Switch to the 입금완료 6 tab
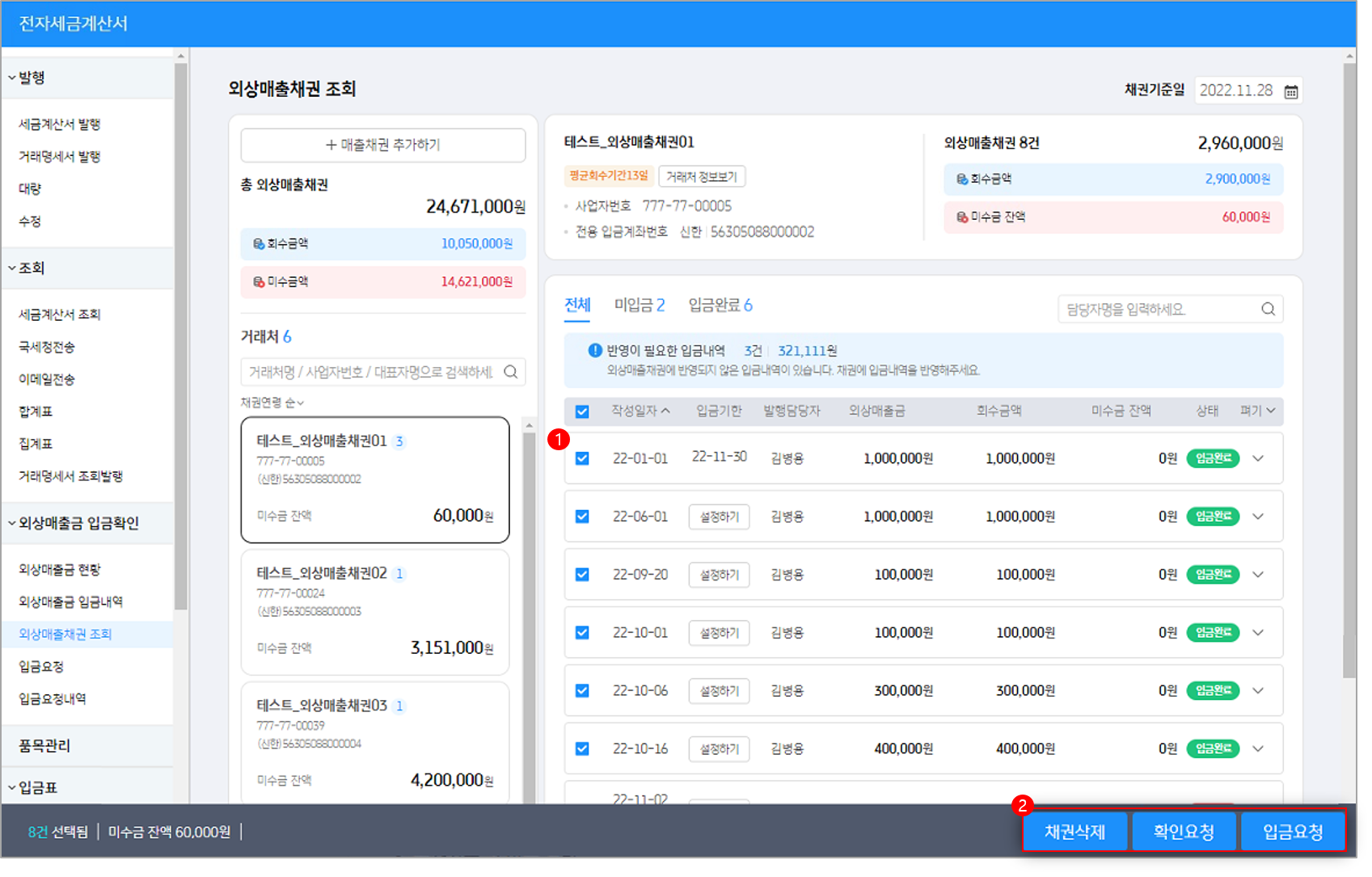The width and height of the screenshot is (1372, 877). (x=720, y=306)
